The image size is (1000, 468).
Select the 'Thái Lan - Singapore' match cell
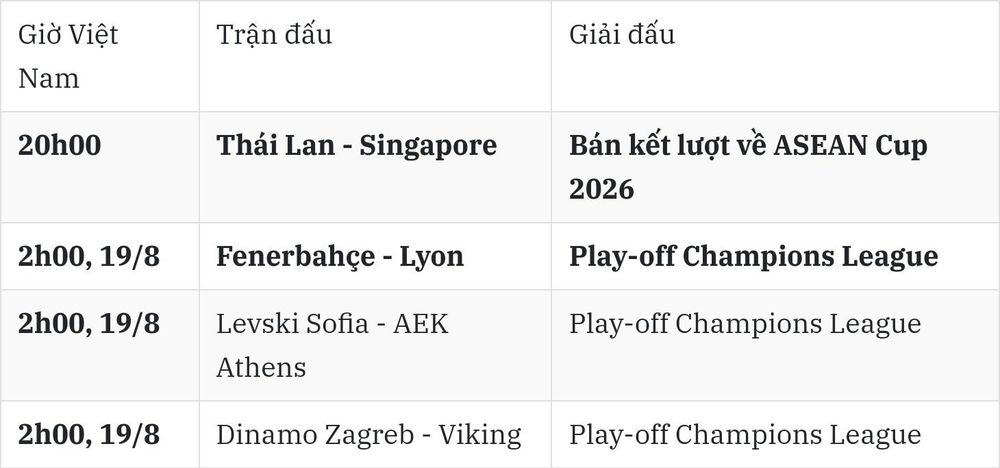point(375,167)
